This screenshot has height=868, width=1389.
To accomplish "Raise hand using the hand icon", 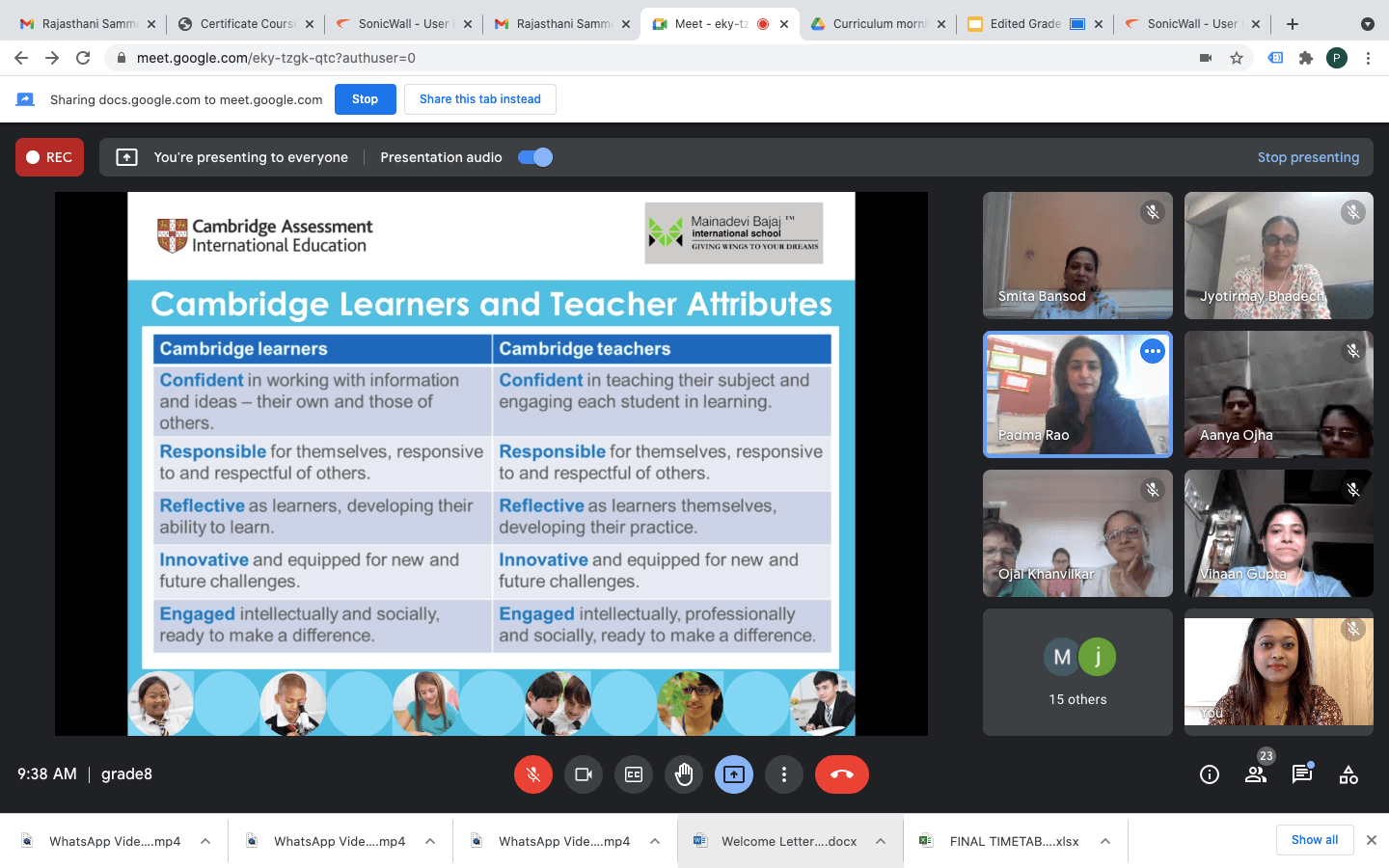I will pos(684,774).
